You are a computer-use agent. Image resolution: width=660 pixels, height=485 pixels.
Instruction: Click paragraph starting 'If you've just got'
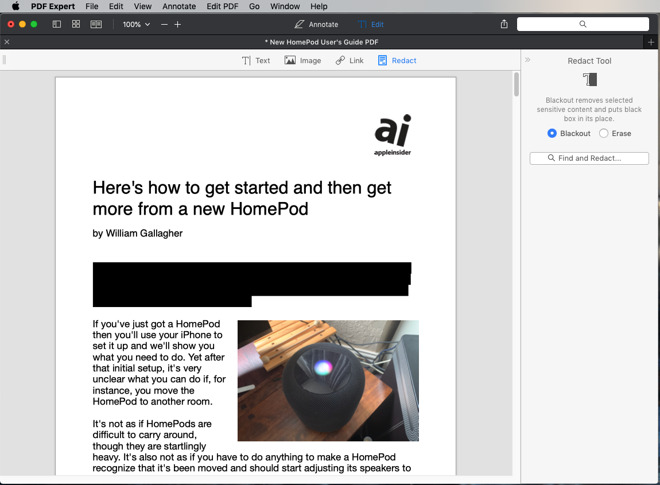point(159,362)
